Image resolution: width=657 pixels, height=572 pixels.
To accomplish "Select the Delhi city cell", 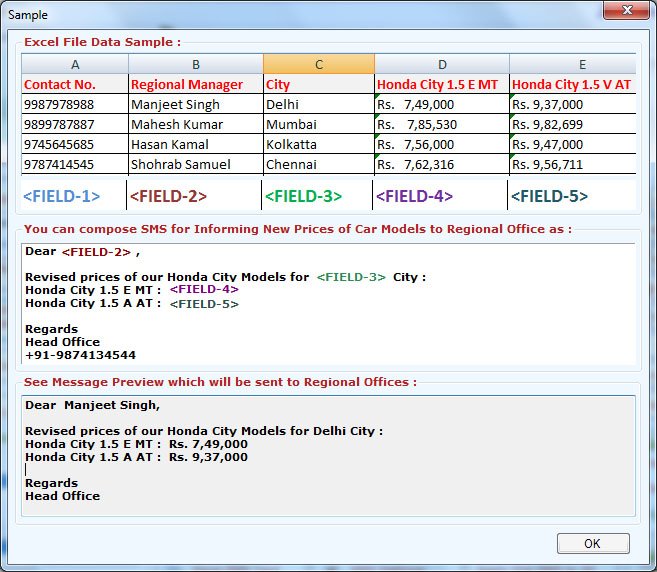I will (x=319, y=104).
